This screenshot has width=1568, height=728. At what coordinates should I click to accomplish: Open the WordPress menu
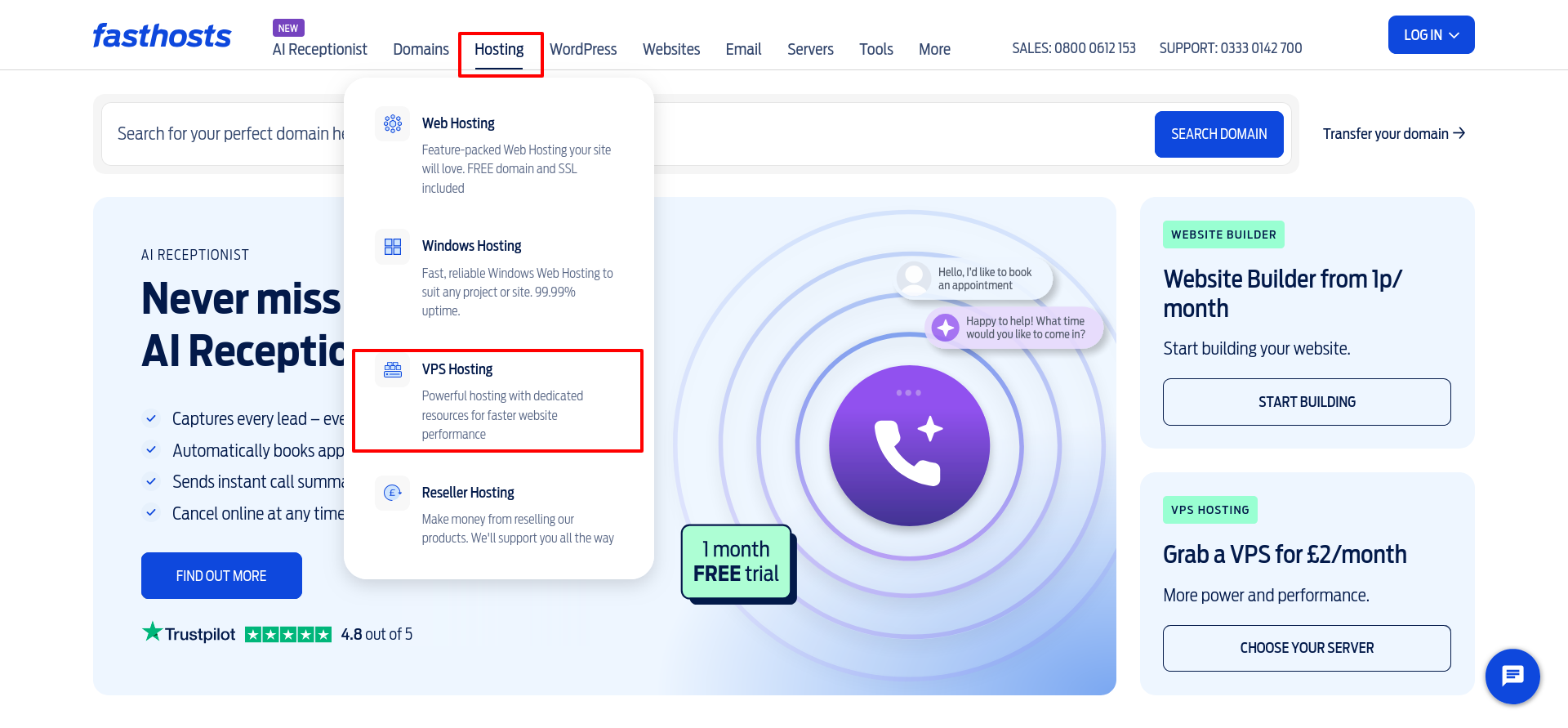[x=583, y=49]
